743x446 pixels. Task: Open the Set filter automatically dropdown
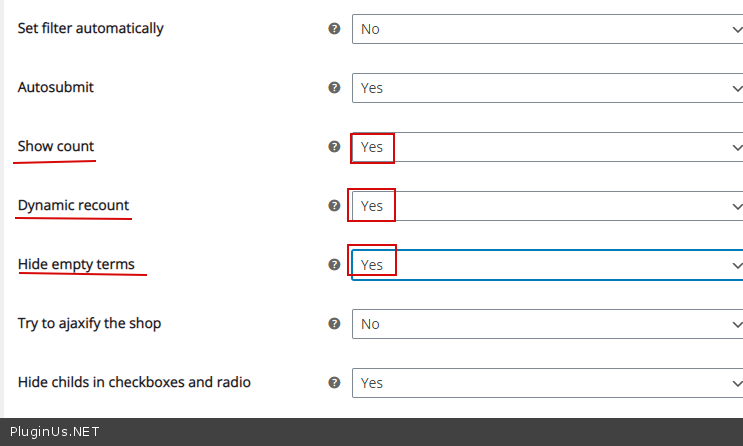[x=546, y=29]
